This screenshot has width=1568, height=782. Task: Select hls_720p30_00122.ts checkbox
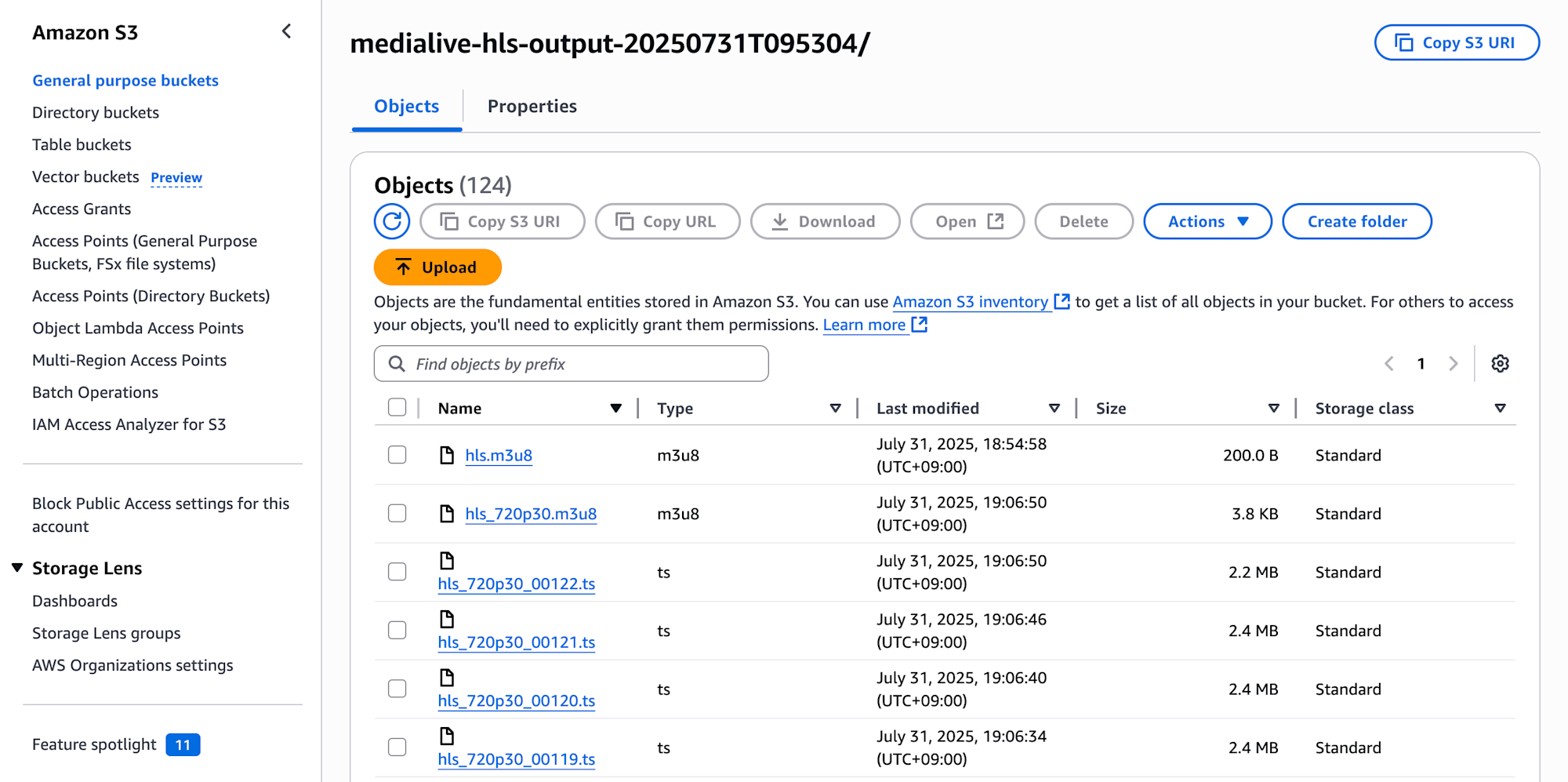(x=397, y=572)
